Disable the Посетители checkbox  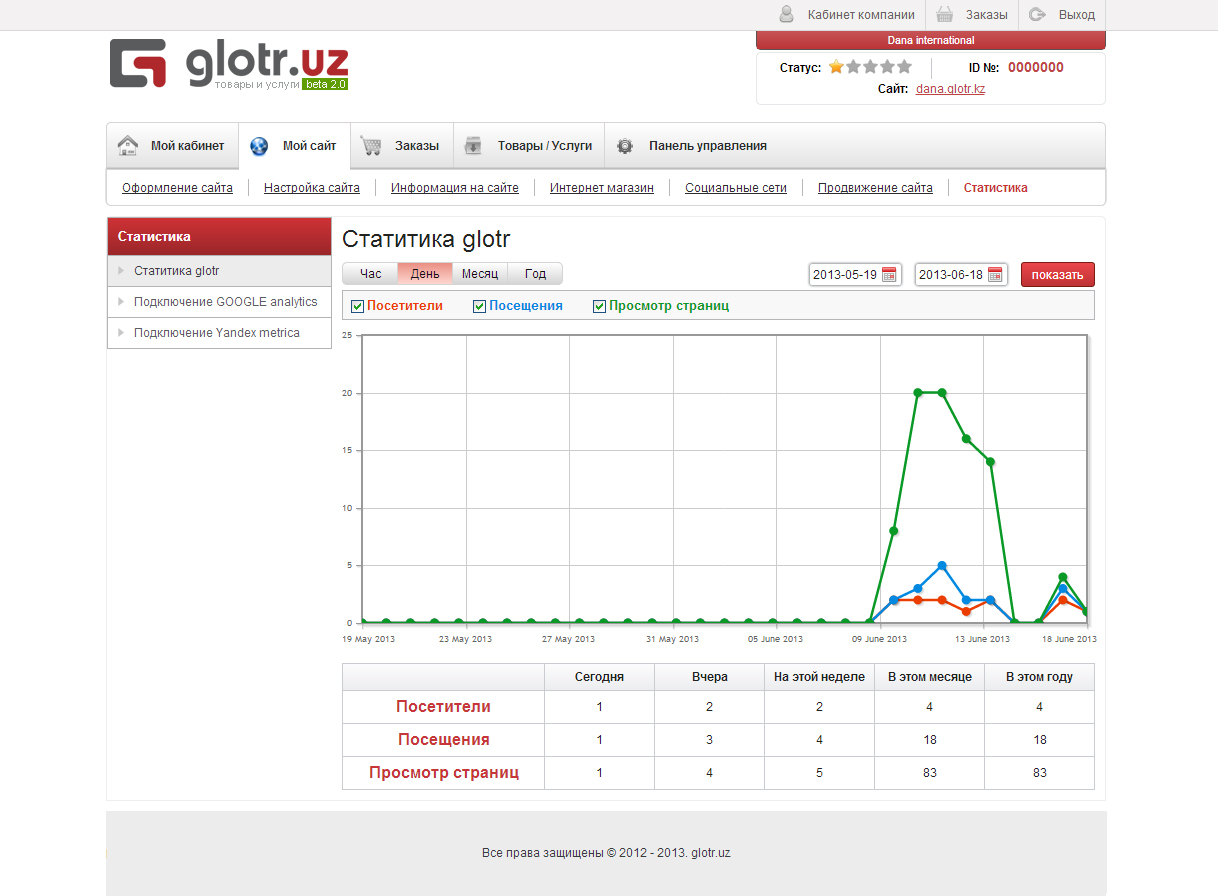pos(357,305)
